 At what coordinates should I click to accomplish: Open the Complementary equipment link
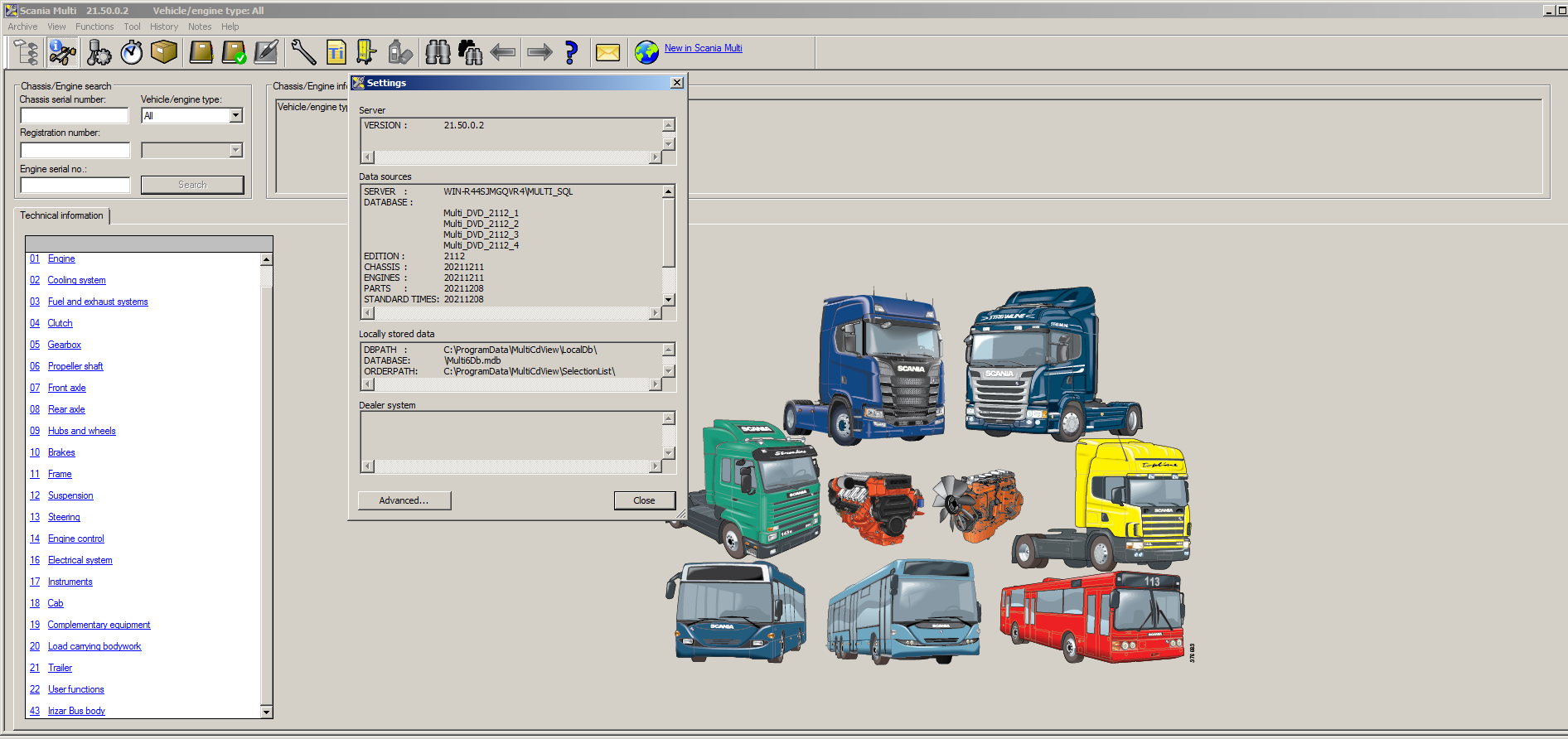[x=99, y=625]
